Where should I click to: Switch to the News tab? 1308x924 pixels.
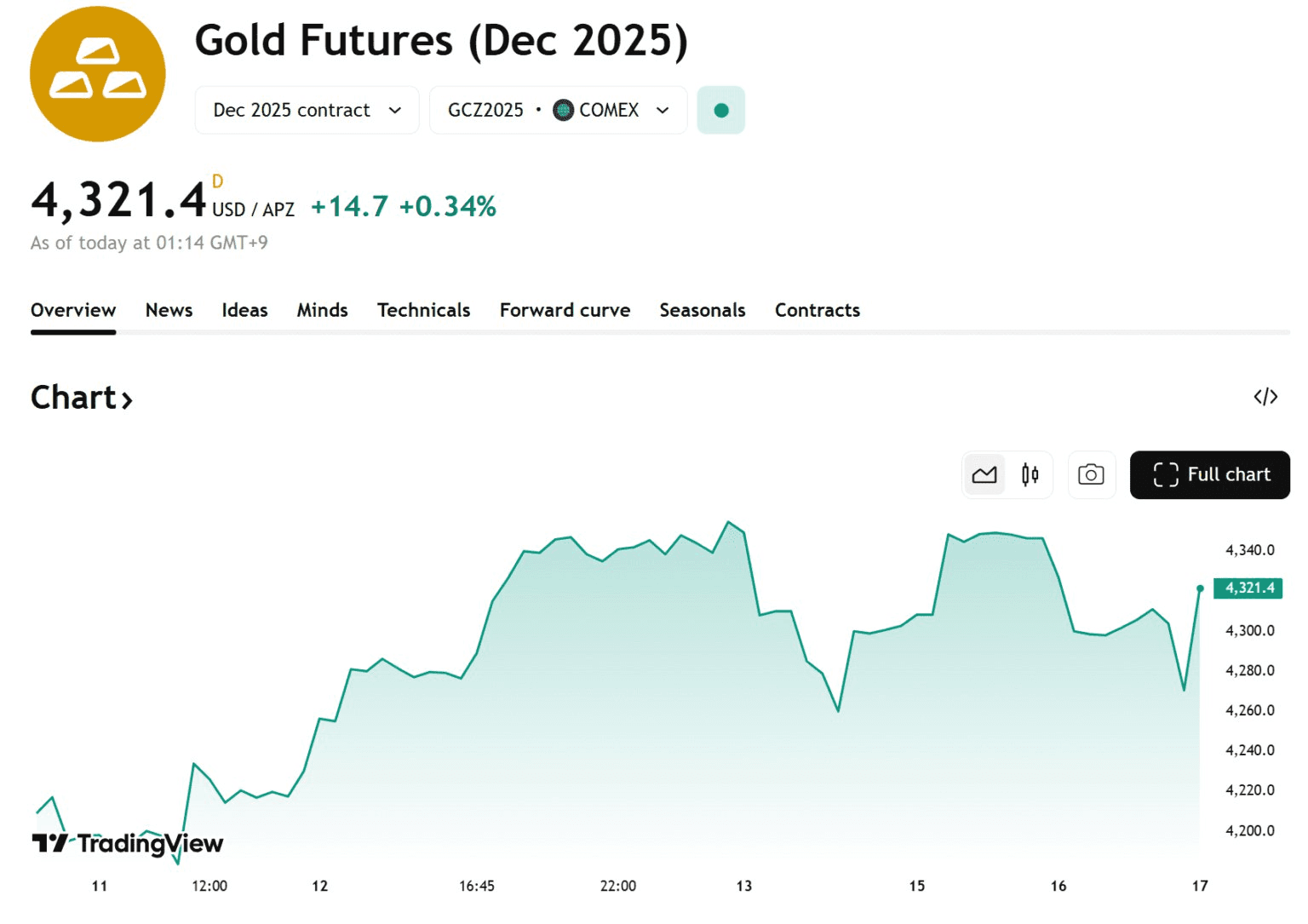click(x=169, y=310)
